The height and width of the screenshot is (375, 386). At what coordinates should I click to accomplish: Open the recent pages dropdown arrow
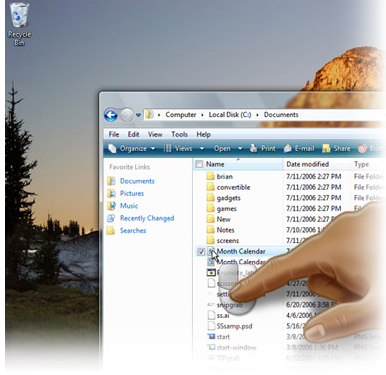click(x=138, y=115)
